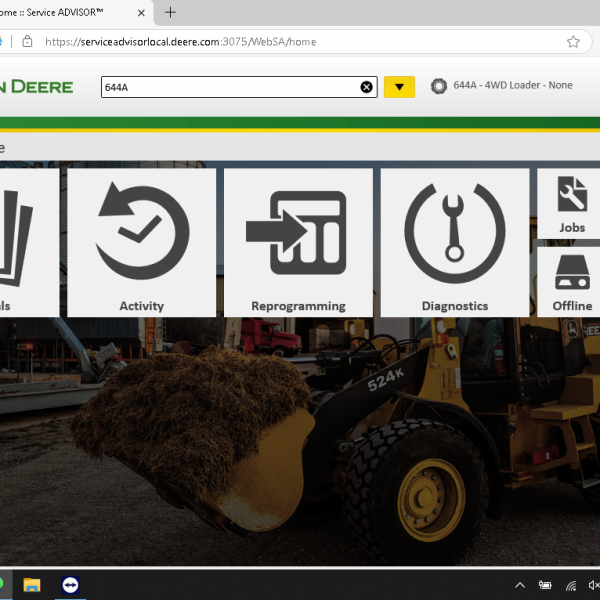The height and width of the screenshot is (600, 600).
Task: Show hidden system tray icons
Action: [x=520, y=585]
